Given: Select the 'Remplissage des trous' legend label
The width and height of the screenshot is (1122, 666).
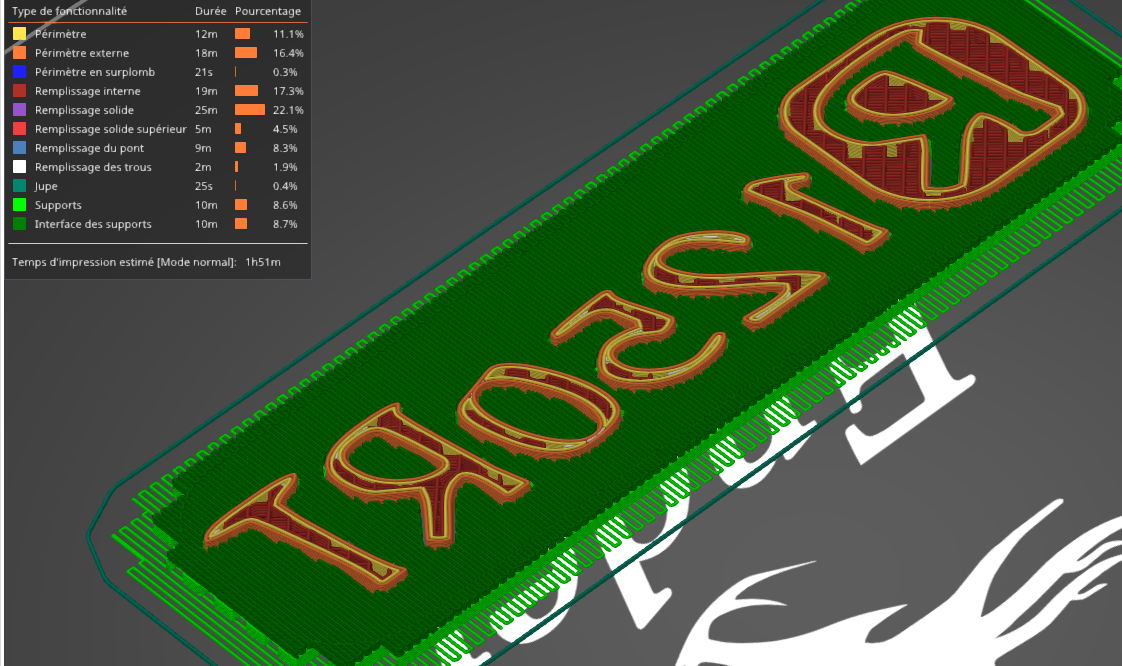Looking at the screenshot, I should coord(93,167).
